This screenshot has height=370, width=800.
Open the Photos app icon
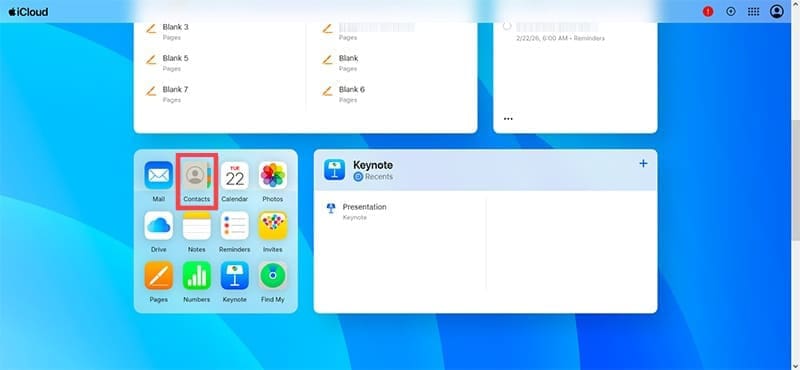(272, 176)
